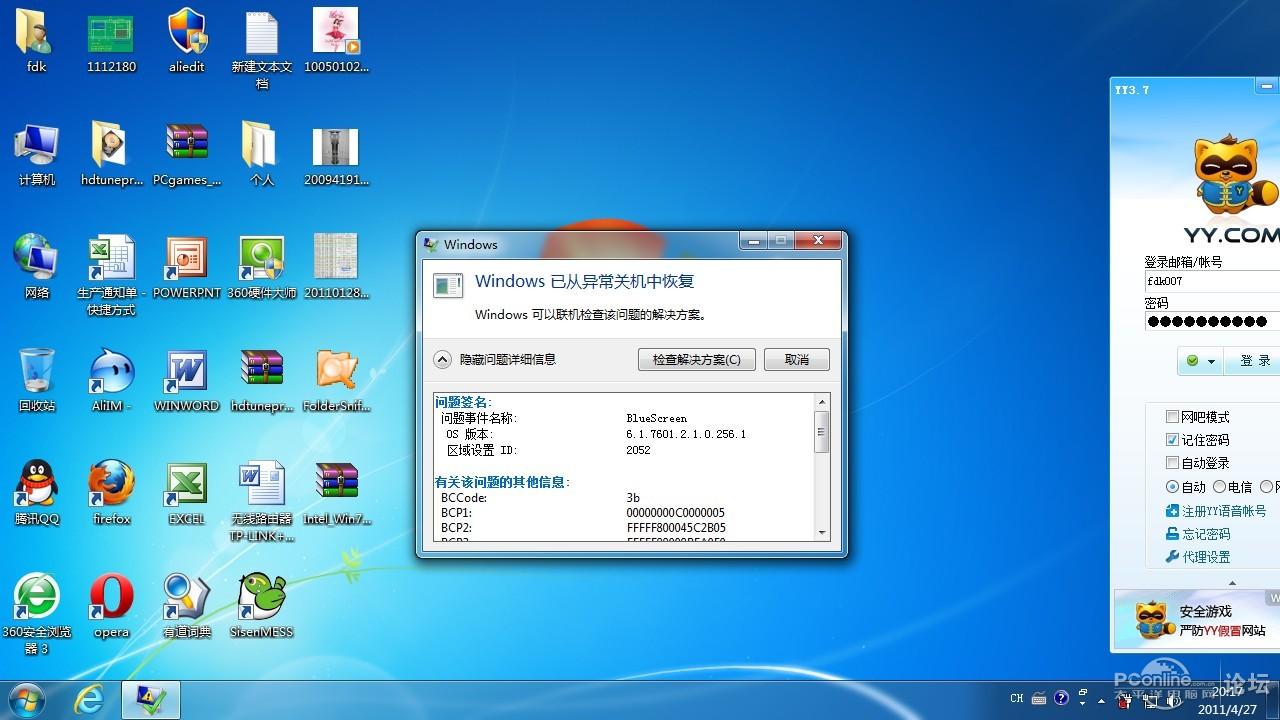
Task: Check the 网吧模式 checkbox in YY
Action: point(1172,417)
